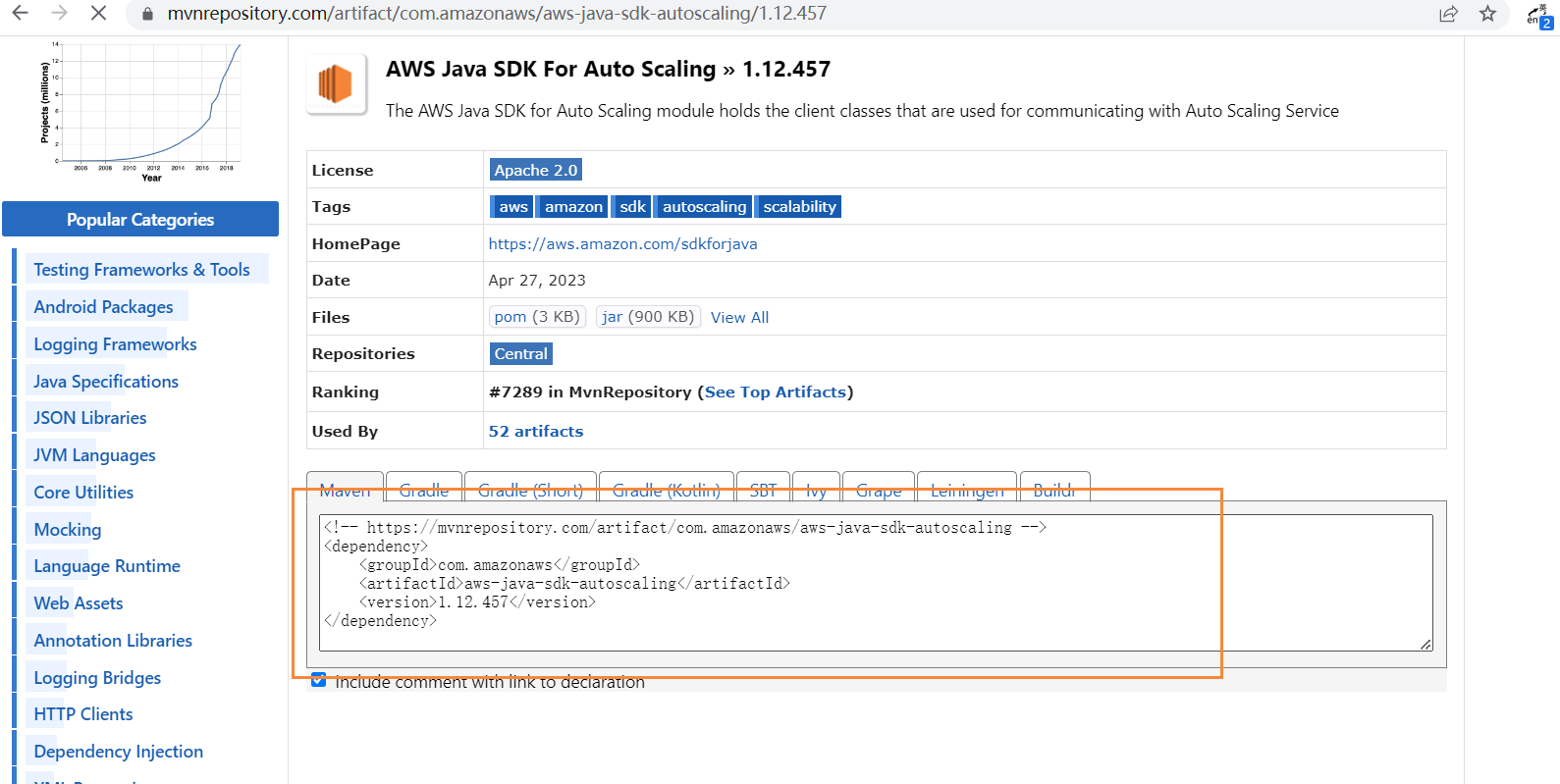
Task: Click the code box resize handle
Action: click(x=1426, y=644)
